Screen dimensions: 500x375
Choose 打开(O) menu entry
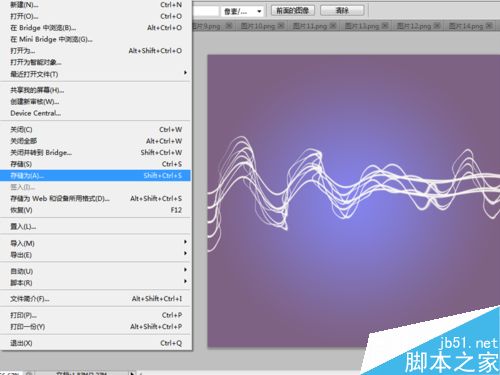(96, 16)
